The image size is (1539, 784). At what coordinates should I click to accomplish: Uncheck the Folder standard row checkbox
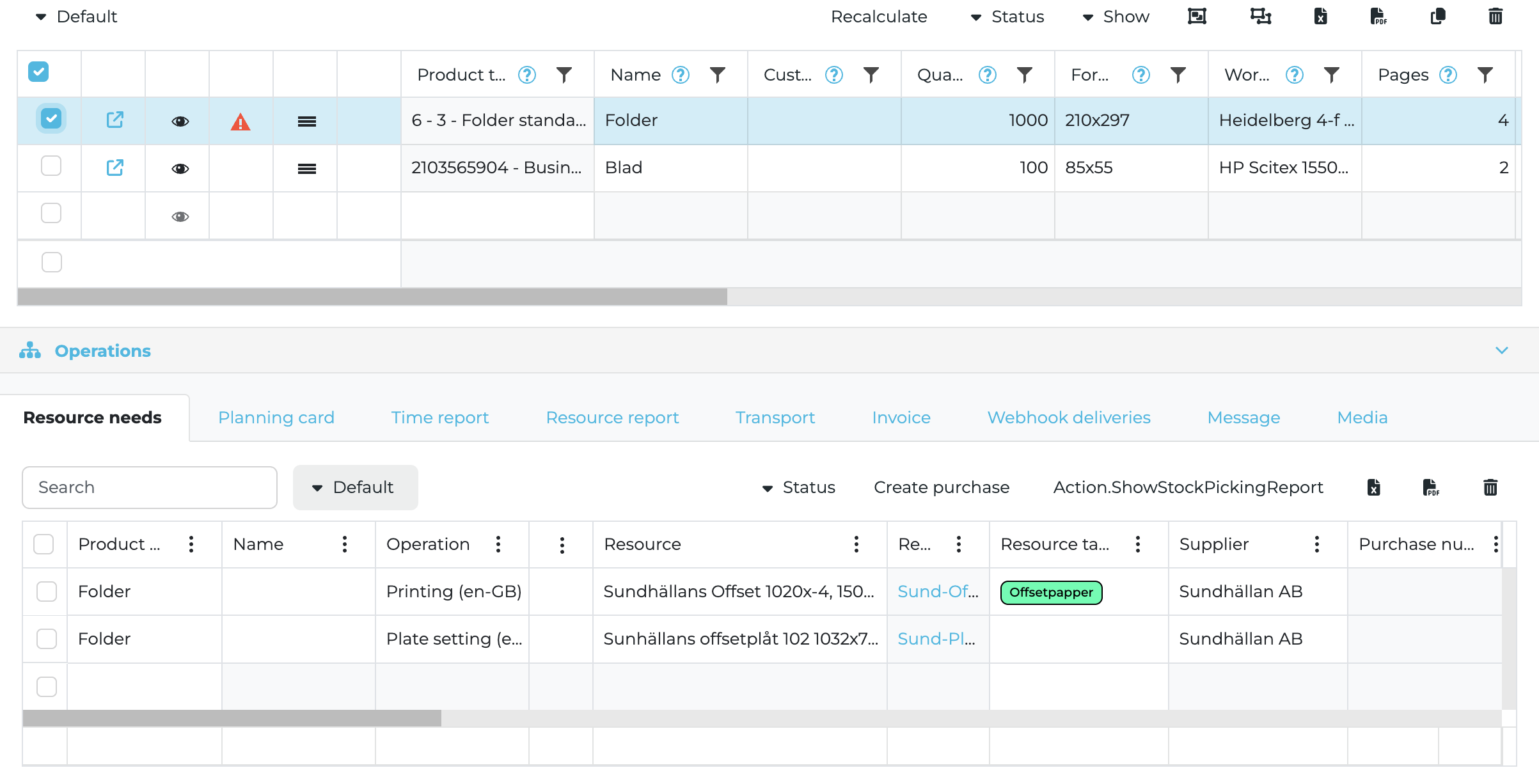(51, 119)
